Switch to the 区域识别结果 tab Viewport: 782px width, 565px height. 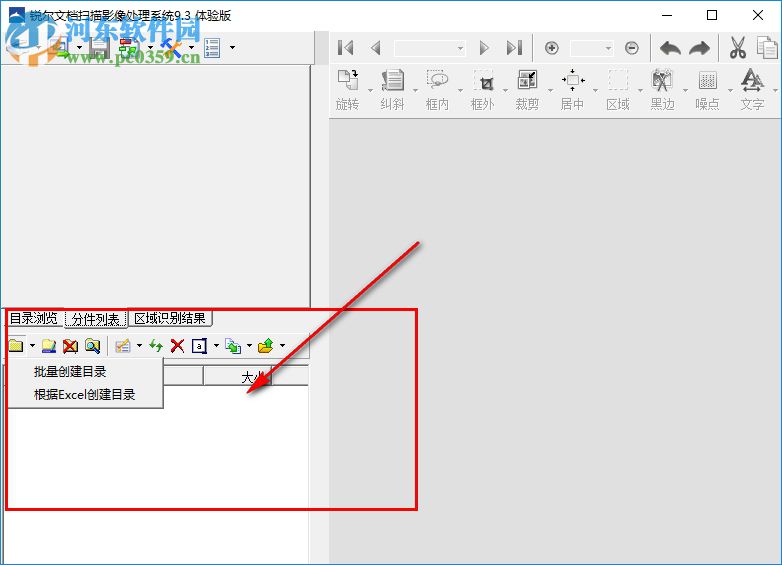pos(170,318)
